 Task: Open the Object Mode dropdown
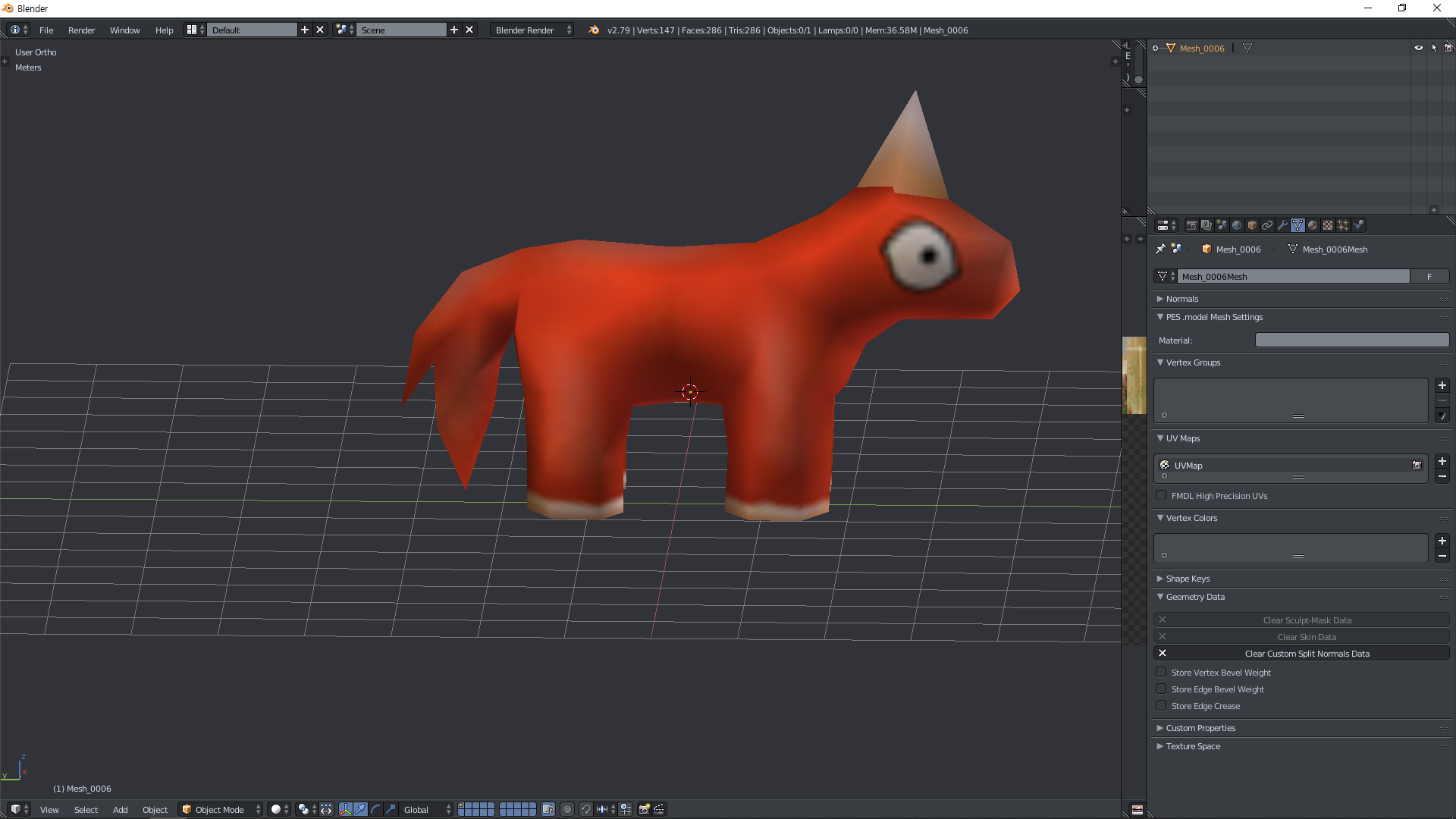[x=220, y=809]
